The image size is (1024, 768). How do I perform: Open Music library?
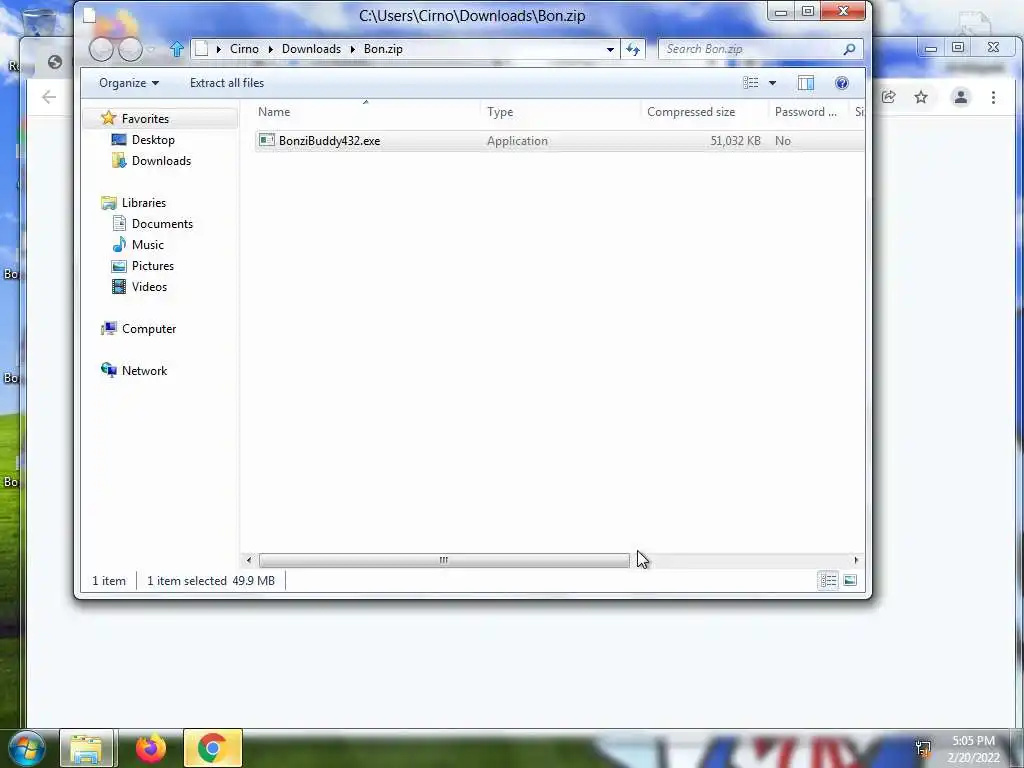pyautogui.click(x=148, y=245)
